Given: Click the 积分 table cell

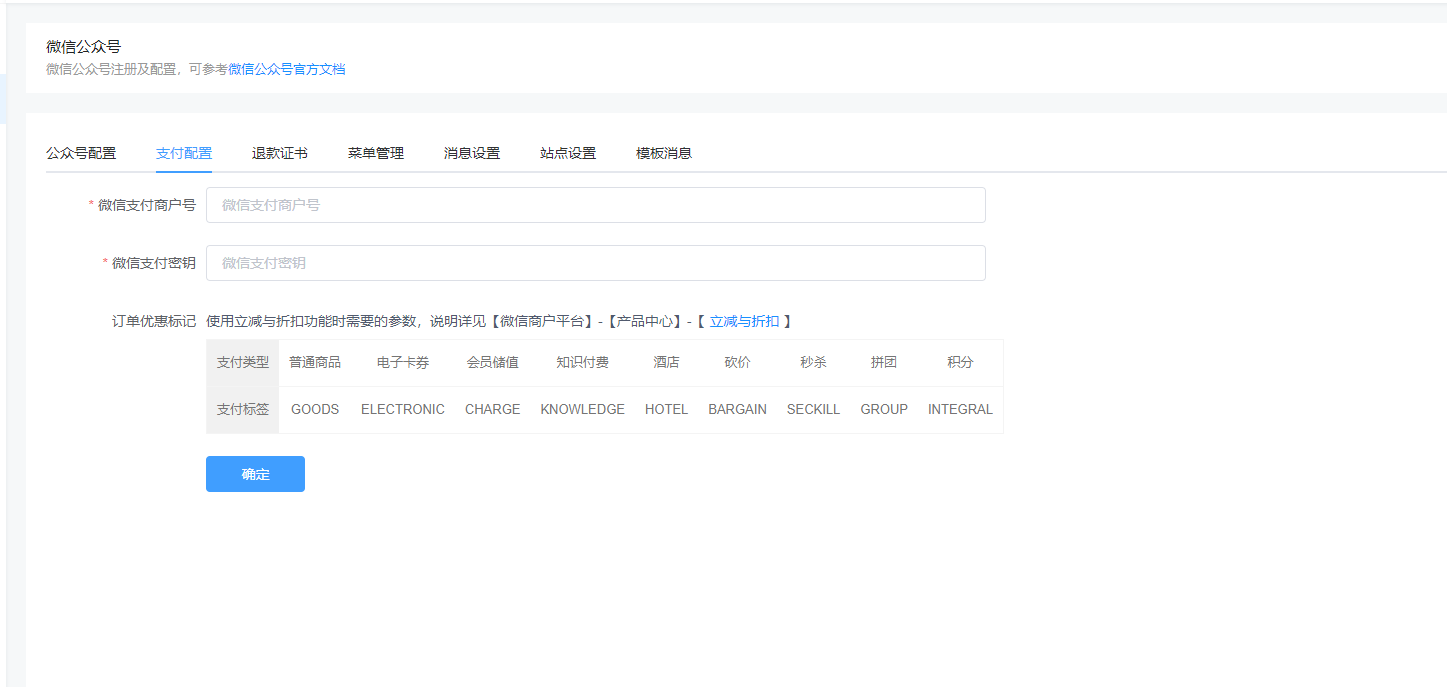Looking at the screenshot, I should point(960,362).
